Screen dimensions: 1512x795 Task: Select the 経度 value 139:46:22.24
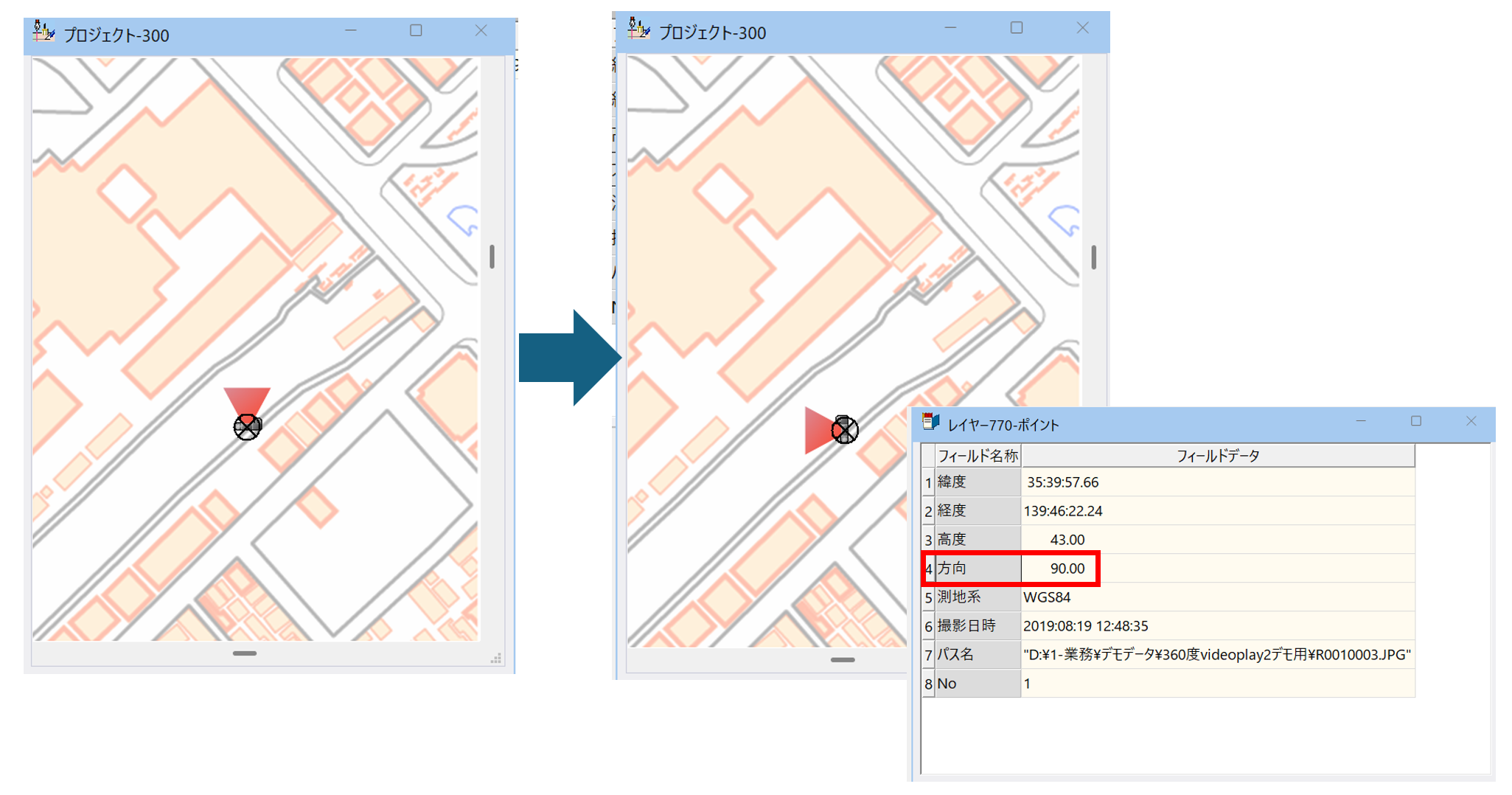pos(1062,511)
